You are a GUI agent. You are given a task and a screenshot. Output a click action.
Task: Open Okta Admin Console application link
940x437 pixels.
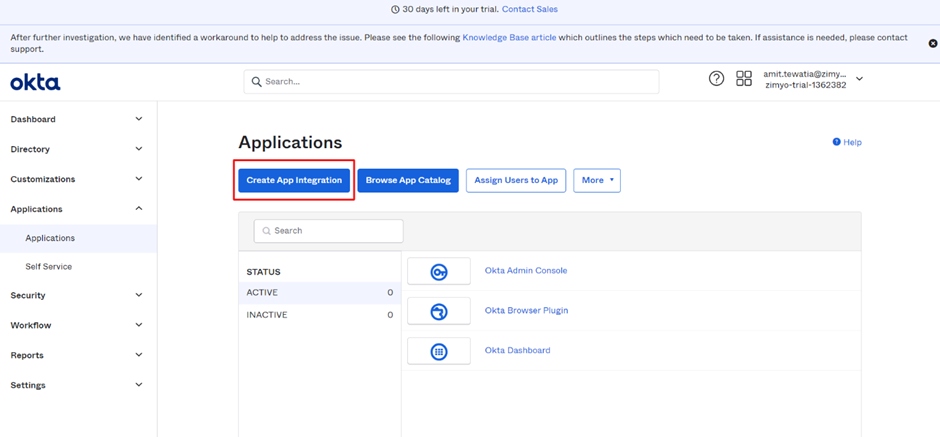[x=526, y=271]
